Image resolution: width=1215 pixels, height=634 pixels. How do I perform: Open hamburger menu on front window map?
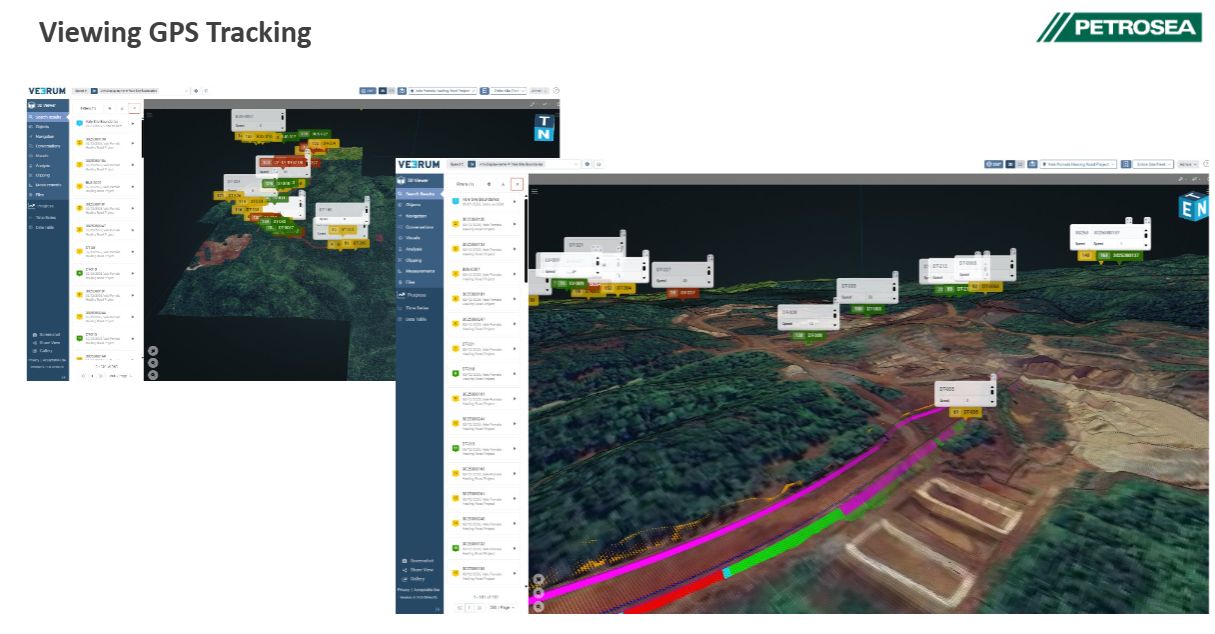pyautogui.click(x=535, y=190)
